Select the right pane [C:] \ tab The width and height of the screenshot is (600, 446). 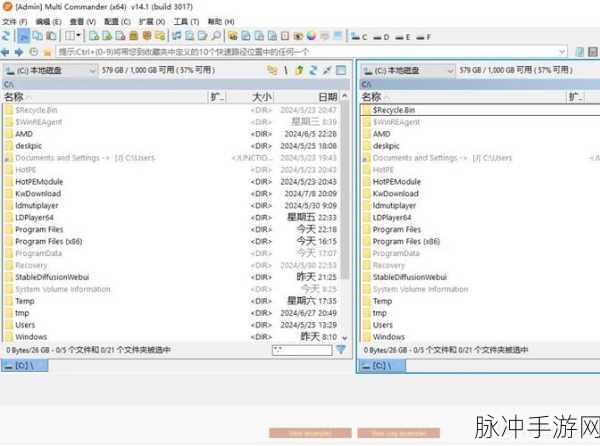point(382,365)
